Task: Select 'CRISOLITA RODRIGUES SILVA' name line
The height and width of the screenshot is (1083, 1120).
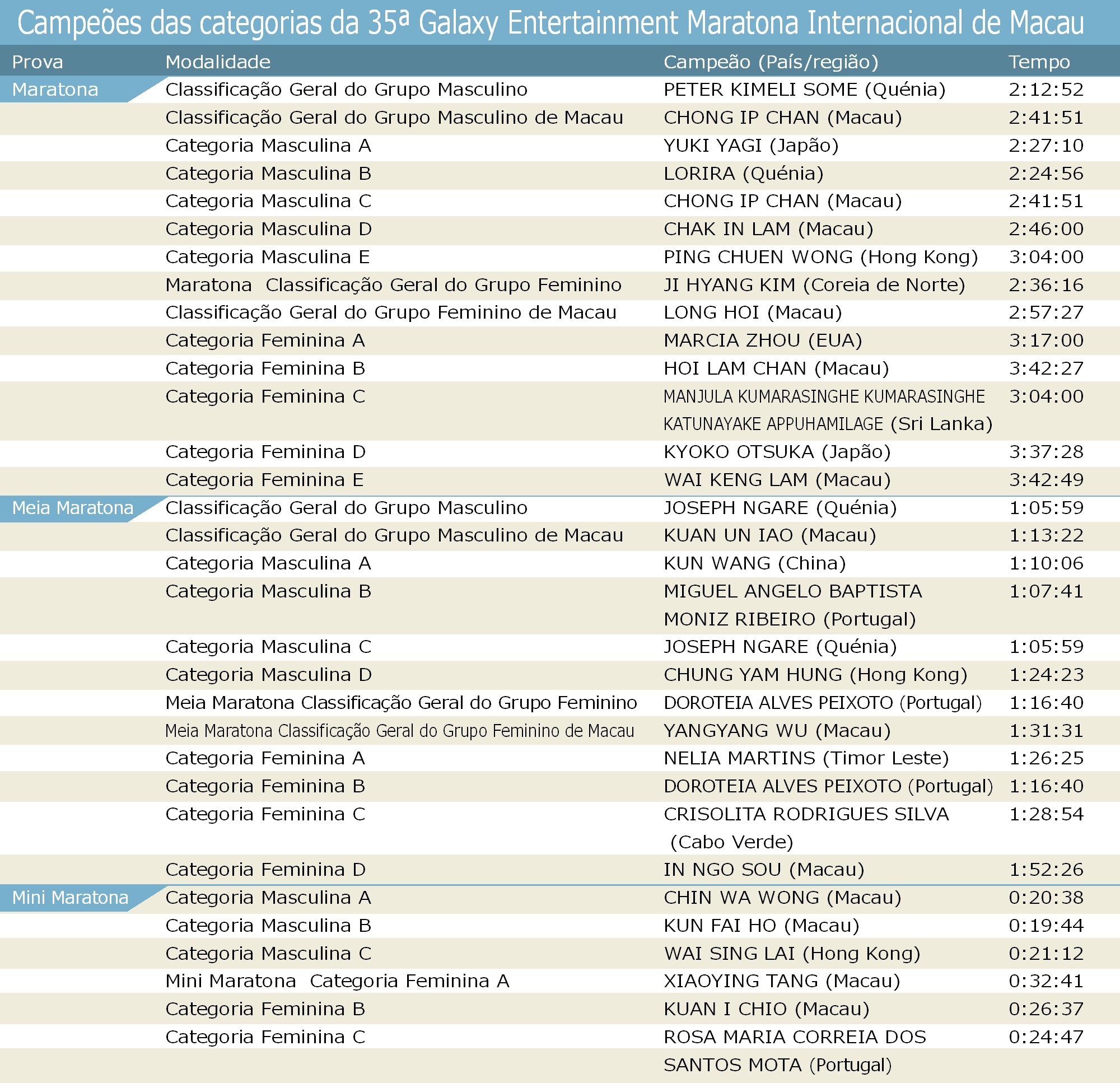Action: [x=806, y=814]
